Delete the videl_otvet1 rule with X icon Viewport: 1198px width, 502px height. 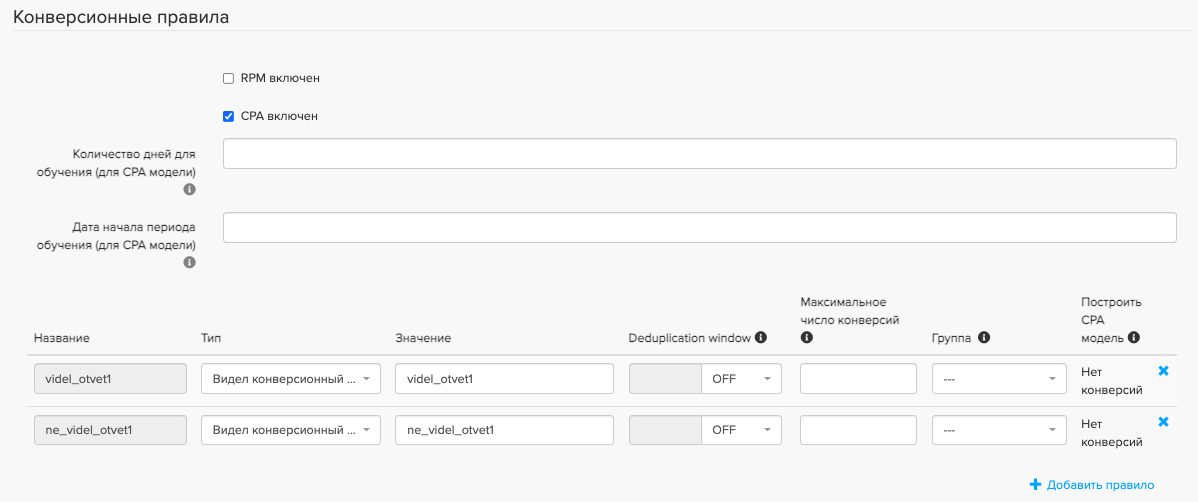click(1163, 370)
